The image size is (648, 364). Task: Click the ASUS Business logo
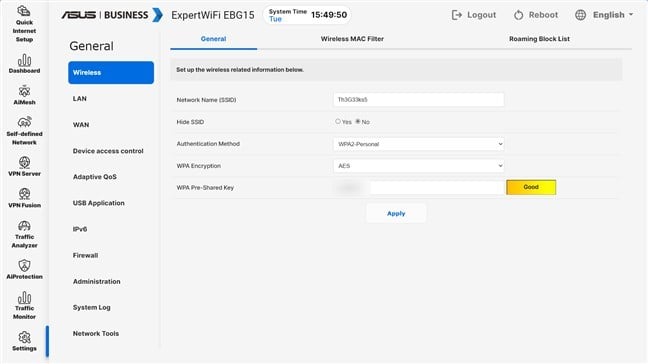click(x=112, y=15)
